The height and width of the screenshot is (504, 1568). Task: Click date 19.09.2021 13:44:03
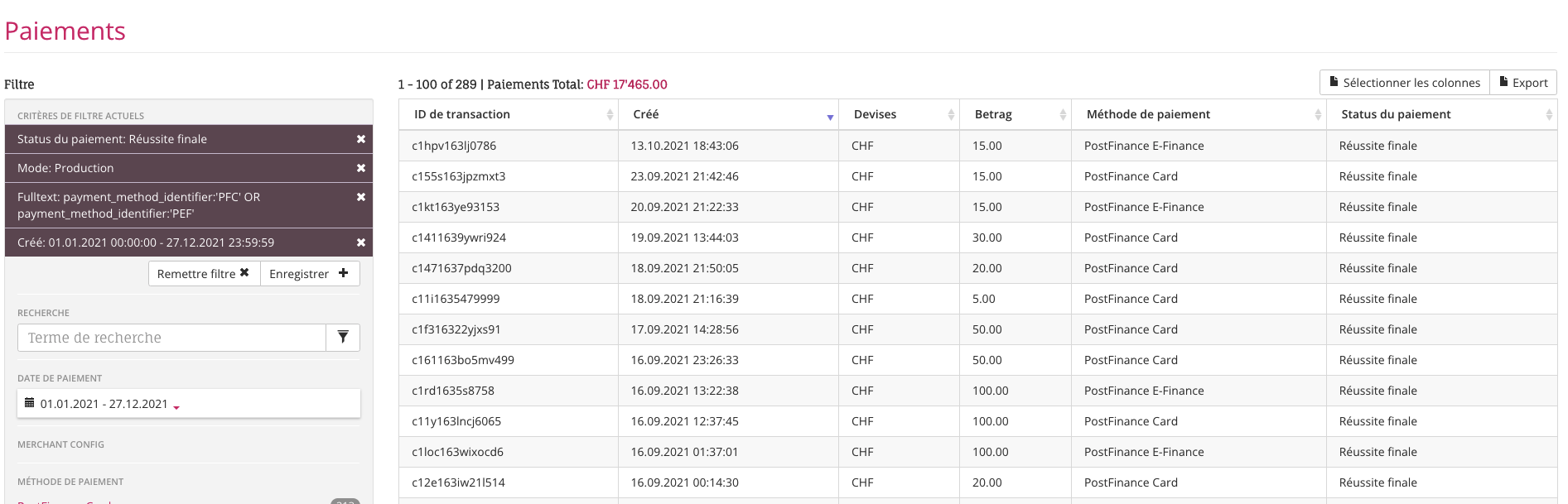click(x=685, y=238)
